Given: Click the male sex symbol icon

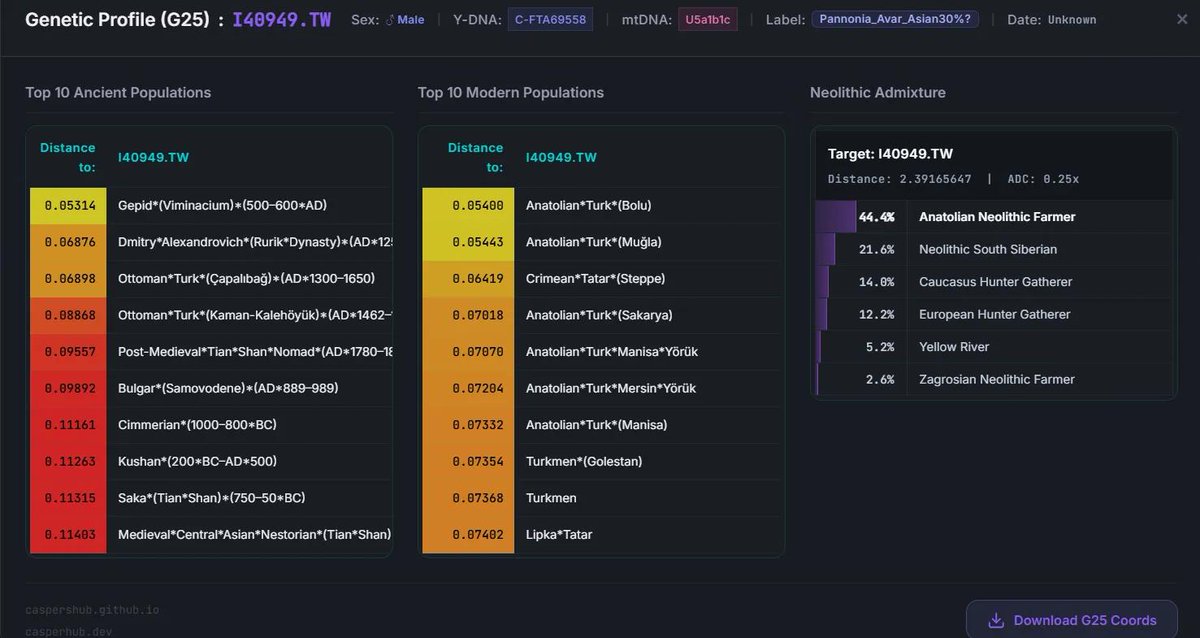Looking at the screenshot, I should pos(390,20).
